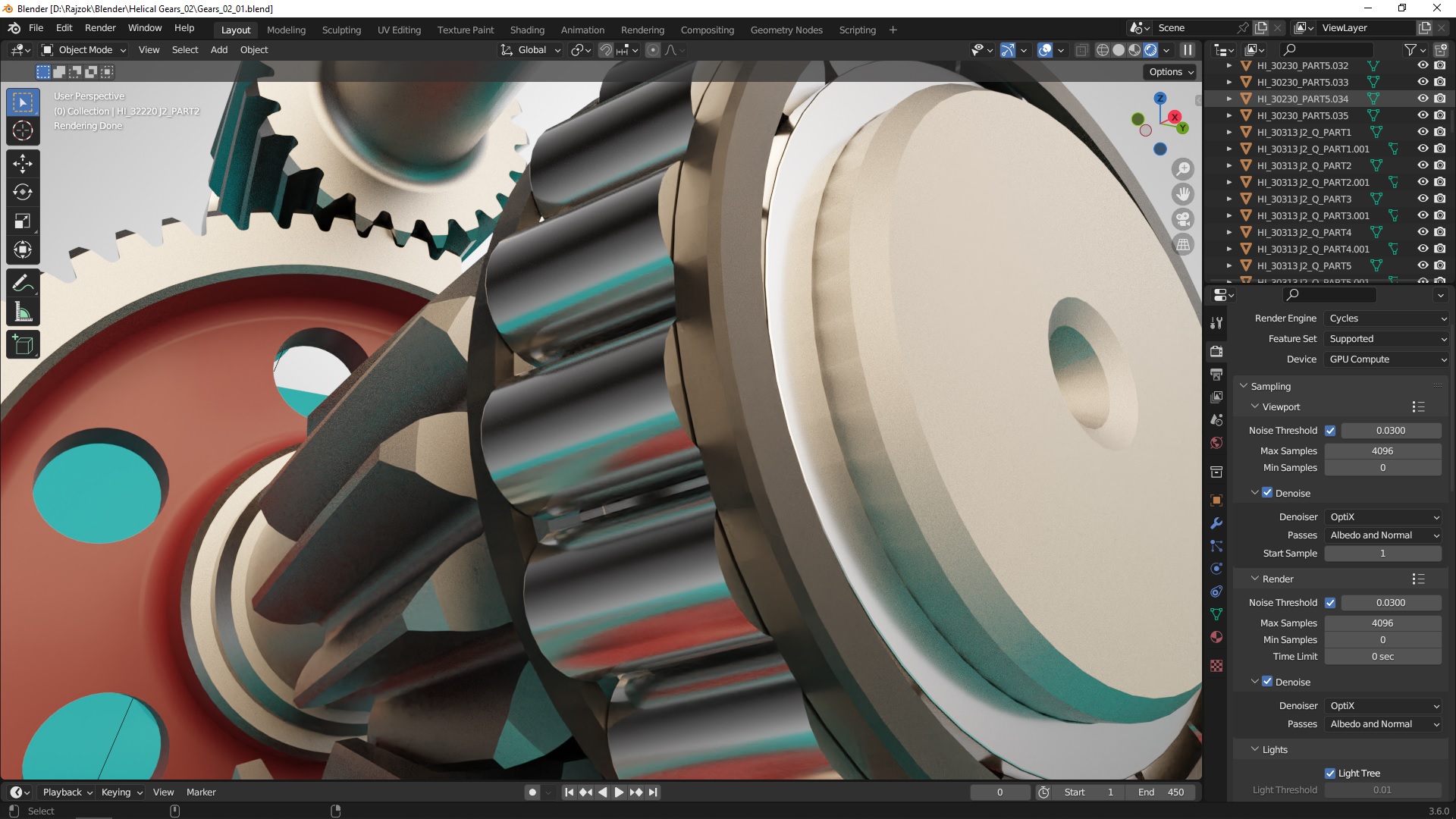Image resolution: width=1456 pixels, height=819 pixels.
Task: Open the Texture properties tab
Action: click(x=1216, y=666)
